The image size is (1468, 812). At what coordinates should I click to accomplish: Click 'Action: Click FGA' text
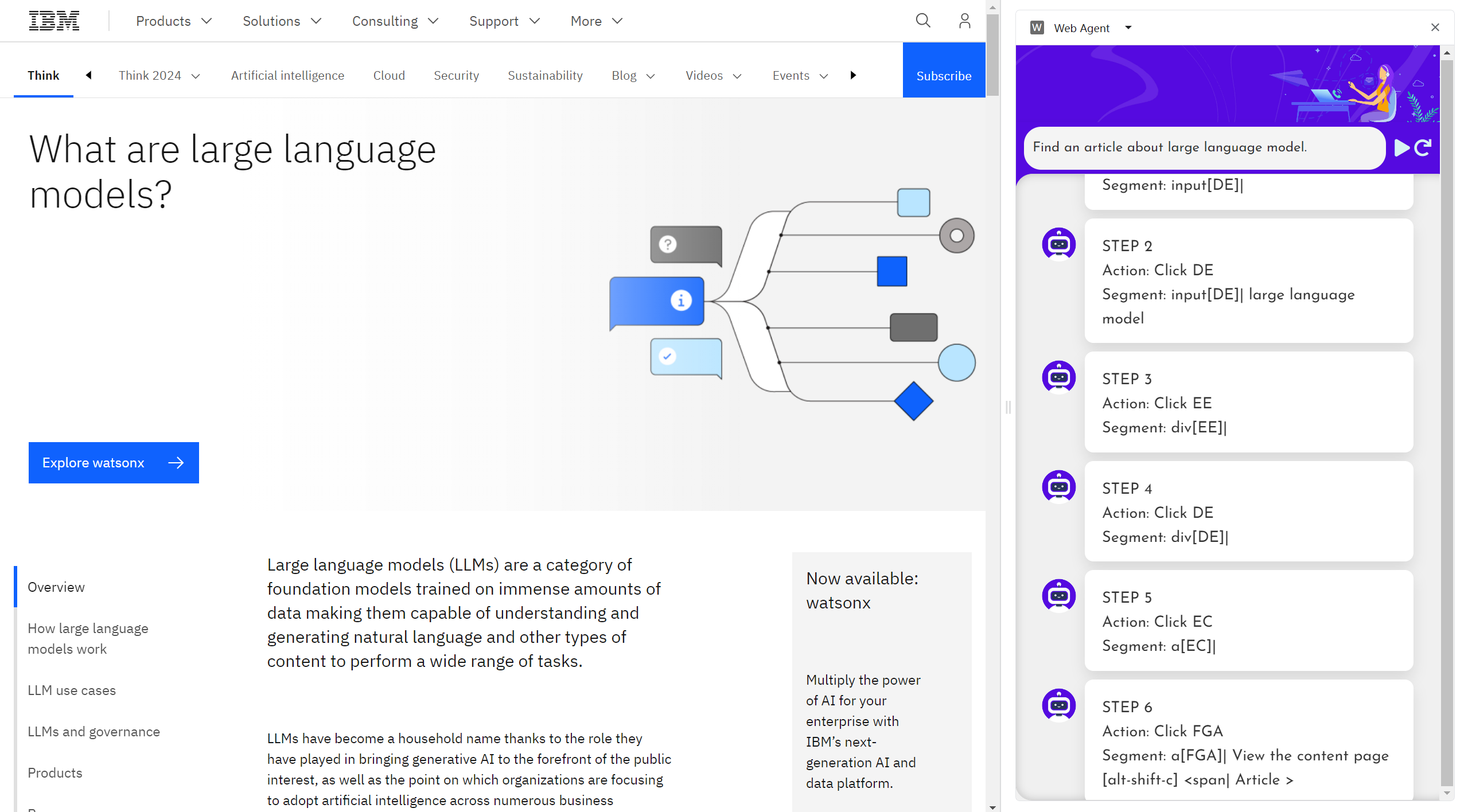click(1162, 731)
